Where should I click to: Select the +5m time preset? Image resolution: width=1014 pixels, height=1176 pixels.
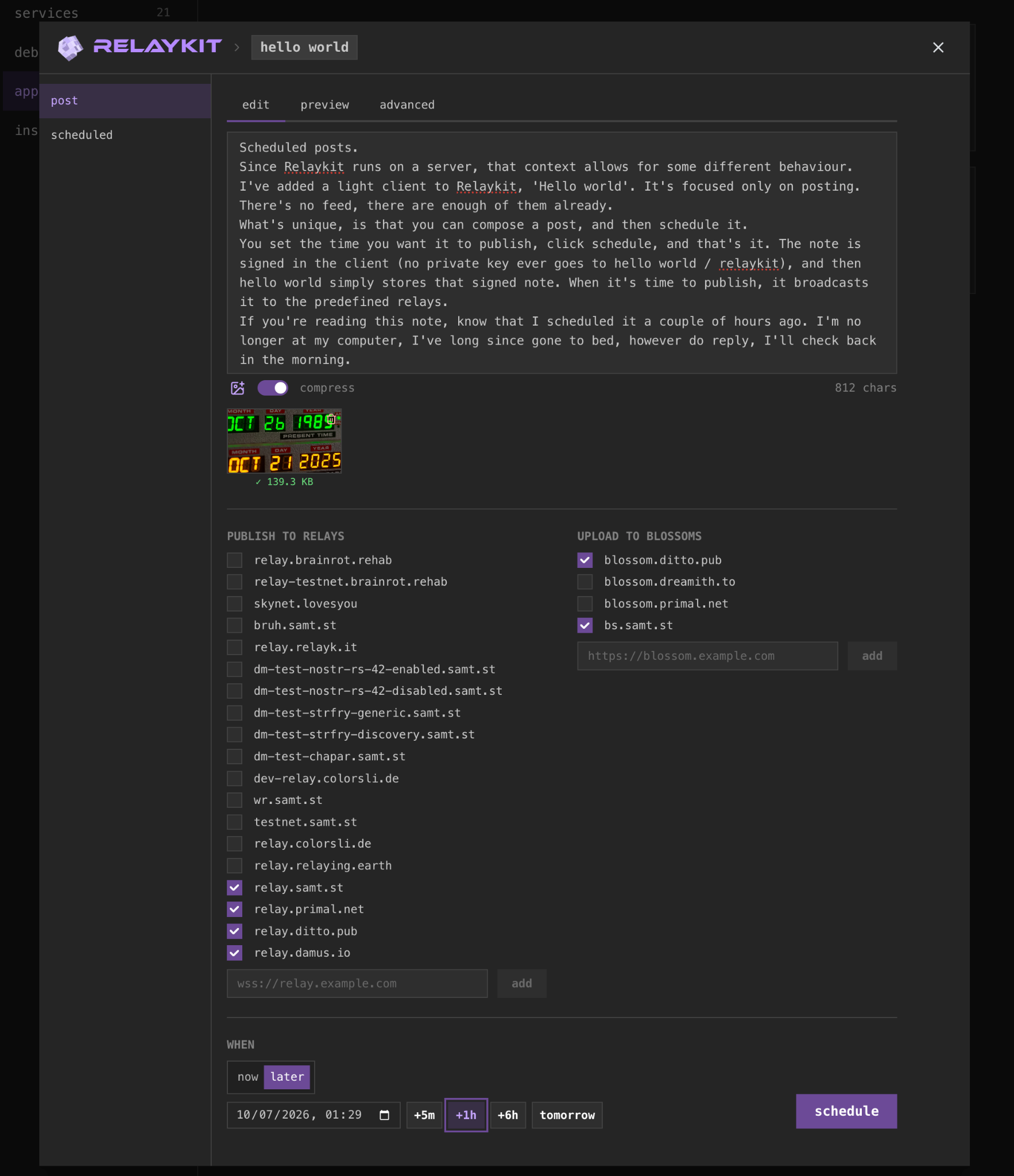[x=424, y=1115]
